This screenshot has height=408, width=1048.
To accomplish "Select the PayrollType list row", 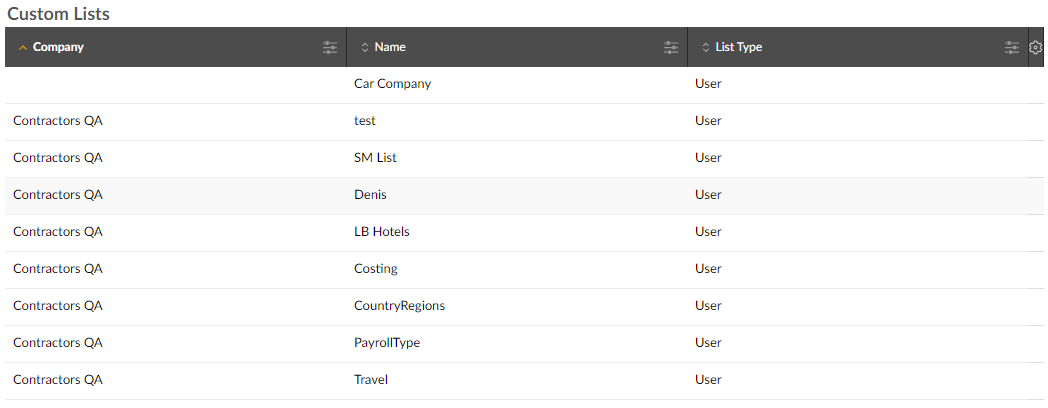I will [524, 343].
